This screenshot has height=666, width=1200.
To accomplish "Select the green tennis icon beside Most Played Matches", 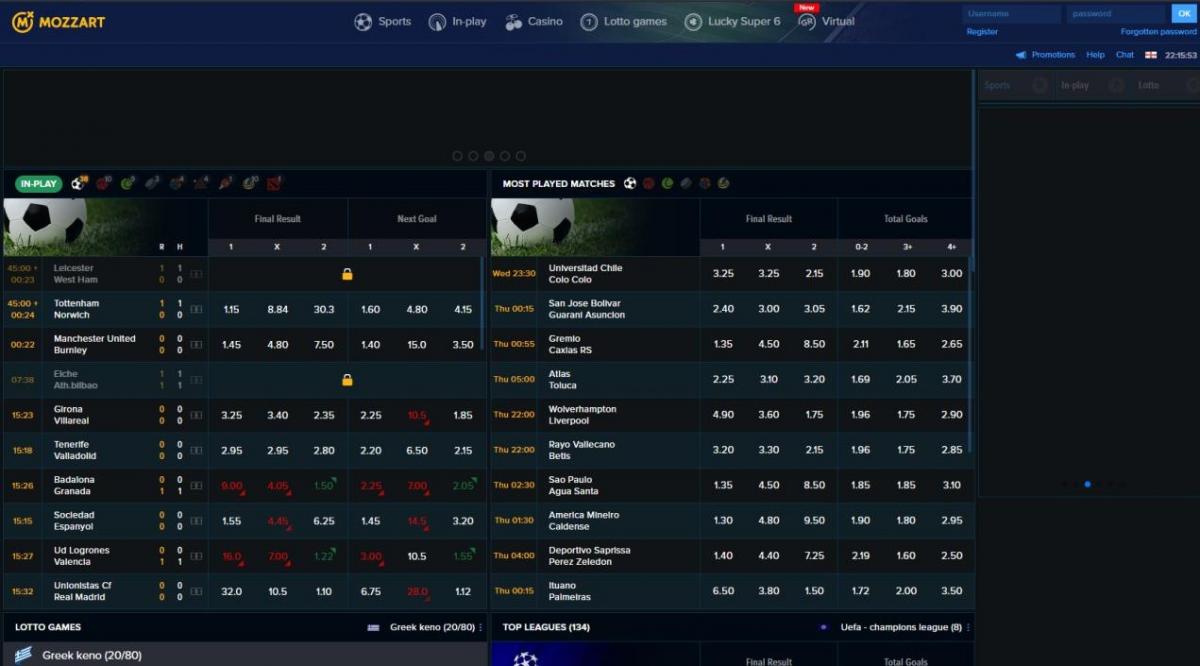I will point(667,184).
